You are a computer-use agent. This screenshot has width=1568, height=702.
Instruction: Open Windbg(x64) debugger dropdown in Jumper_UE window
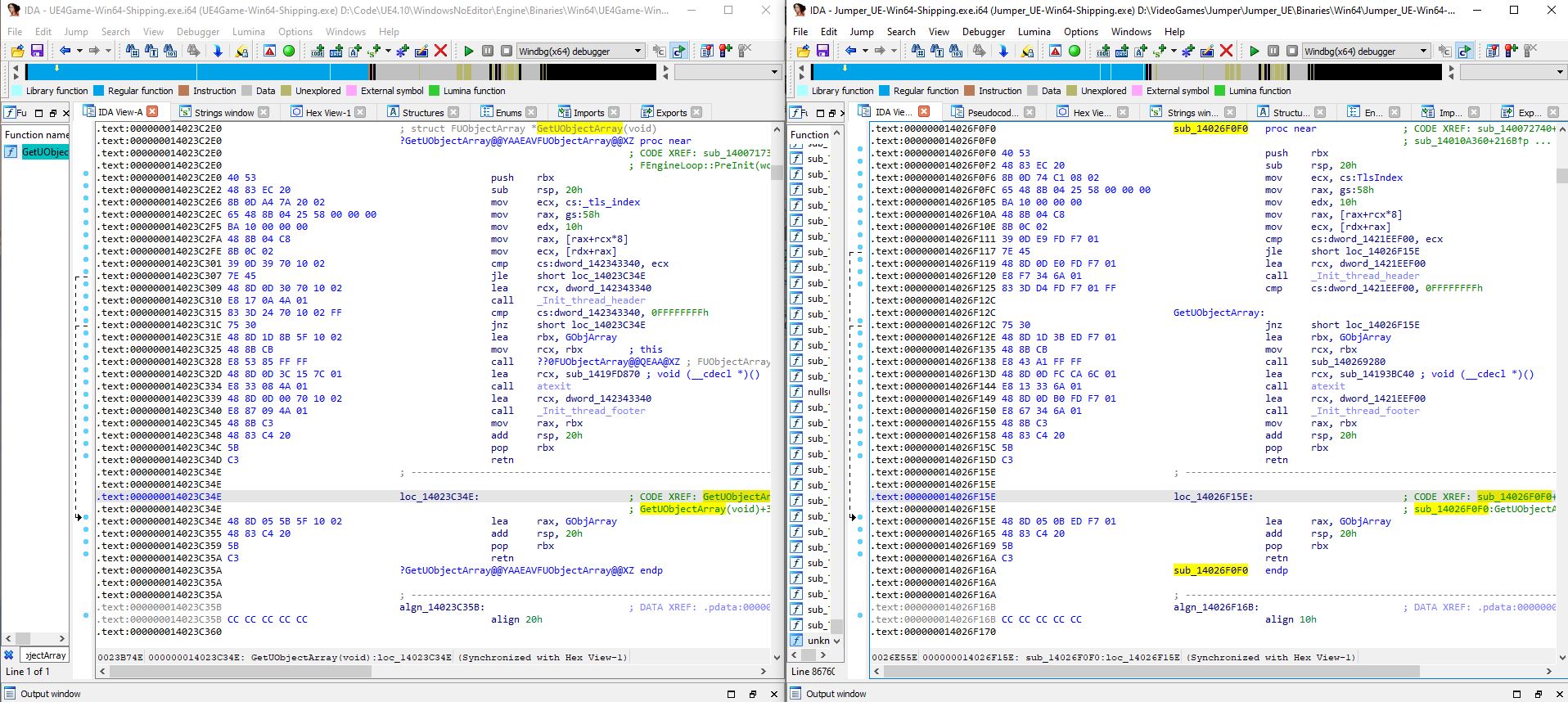tap(1366, 51)
